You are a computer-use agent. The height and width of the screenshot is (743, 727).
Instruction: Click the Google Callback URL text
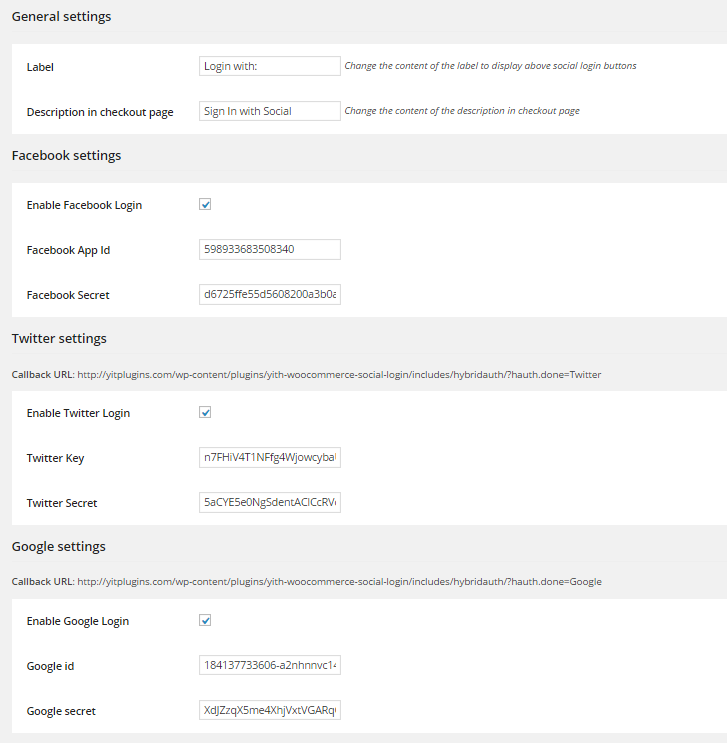(307, 581)
